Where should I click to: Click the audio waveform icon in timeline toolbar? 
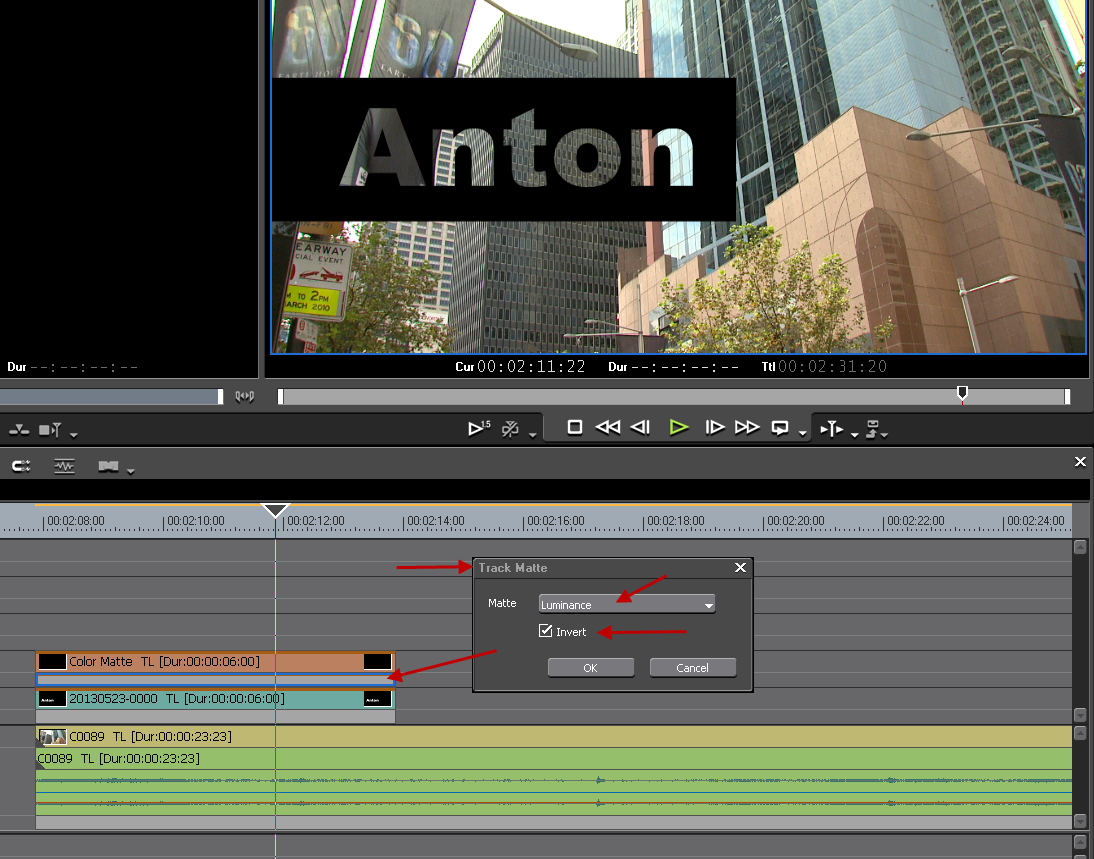(x=64, y=466)
